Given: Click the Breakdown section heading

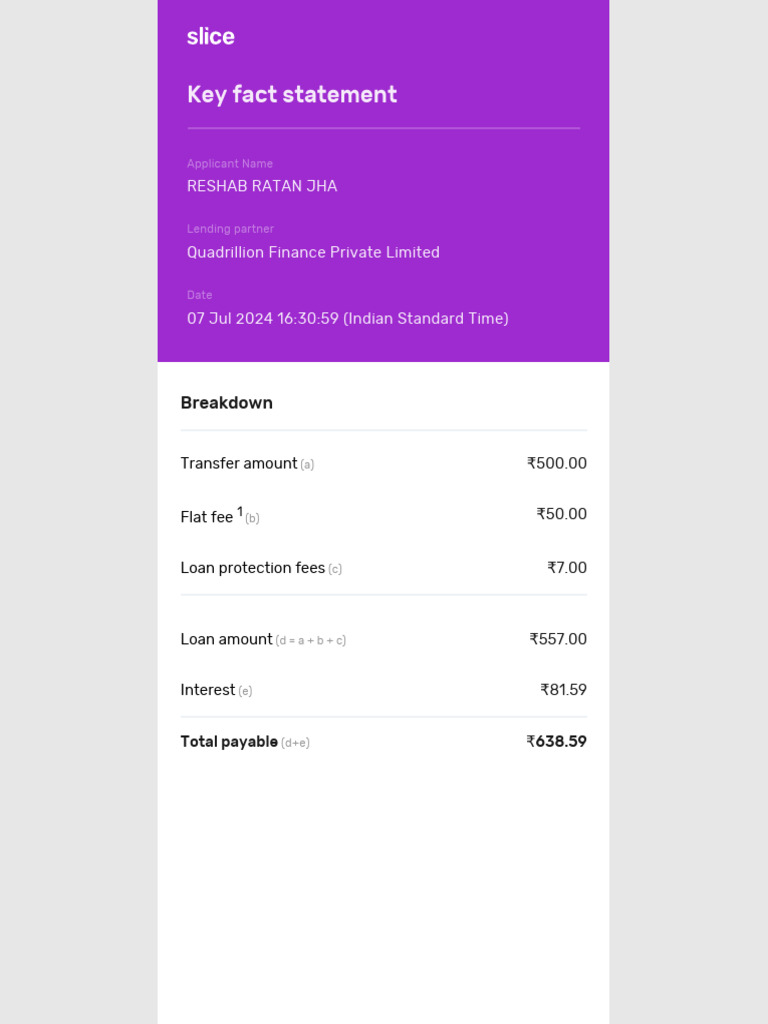Looking at the screenshot, I should [x=226, y=403].
